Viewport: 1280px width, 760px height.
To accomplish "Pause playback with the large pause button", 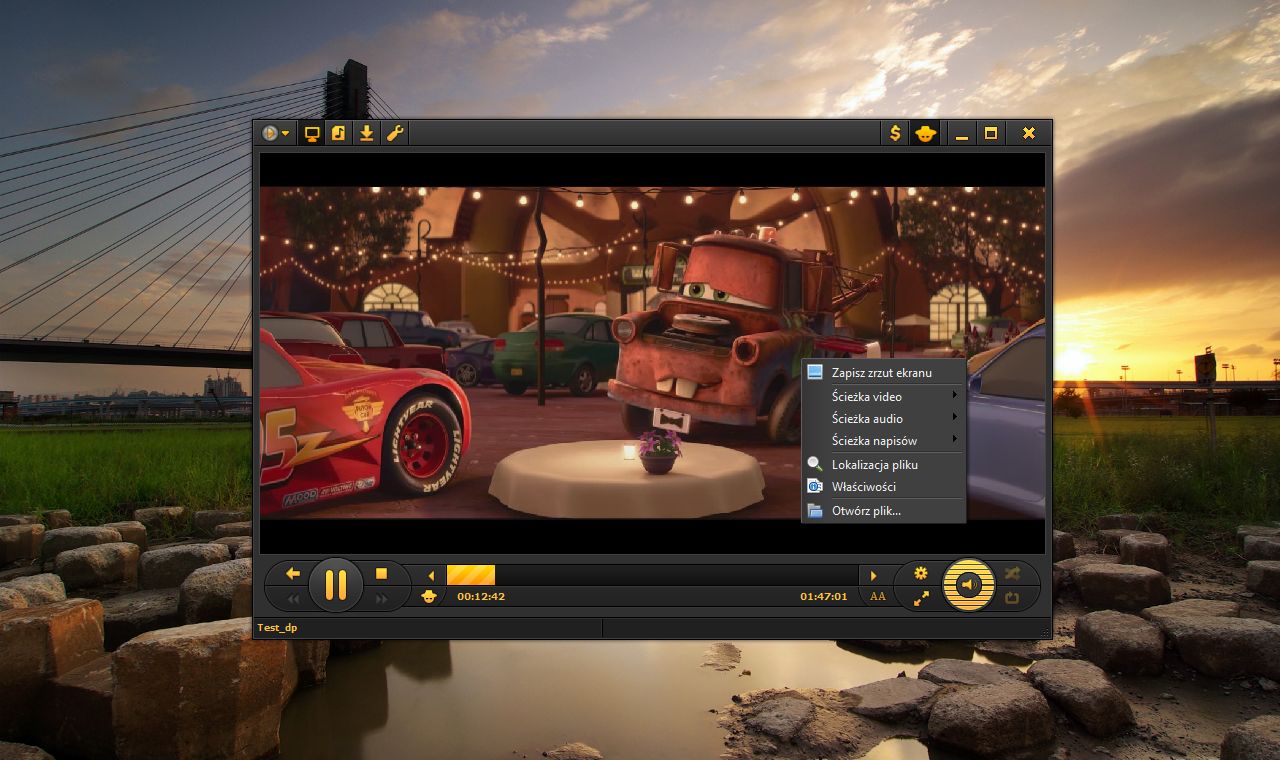I will (x=336, y=585).
